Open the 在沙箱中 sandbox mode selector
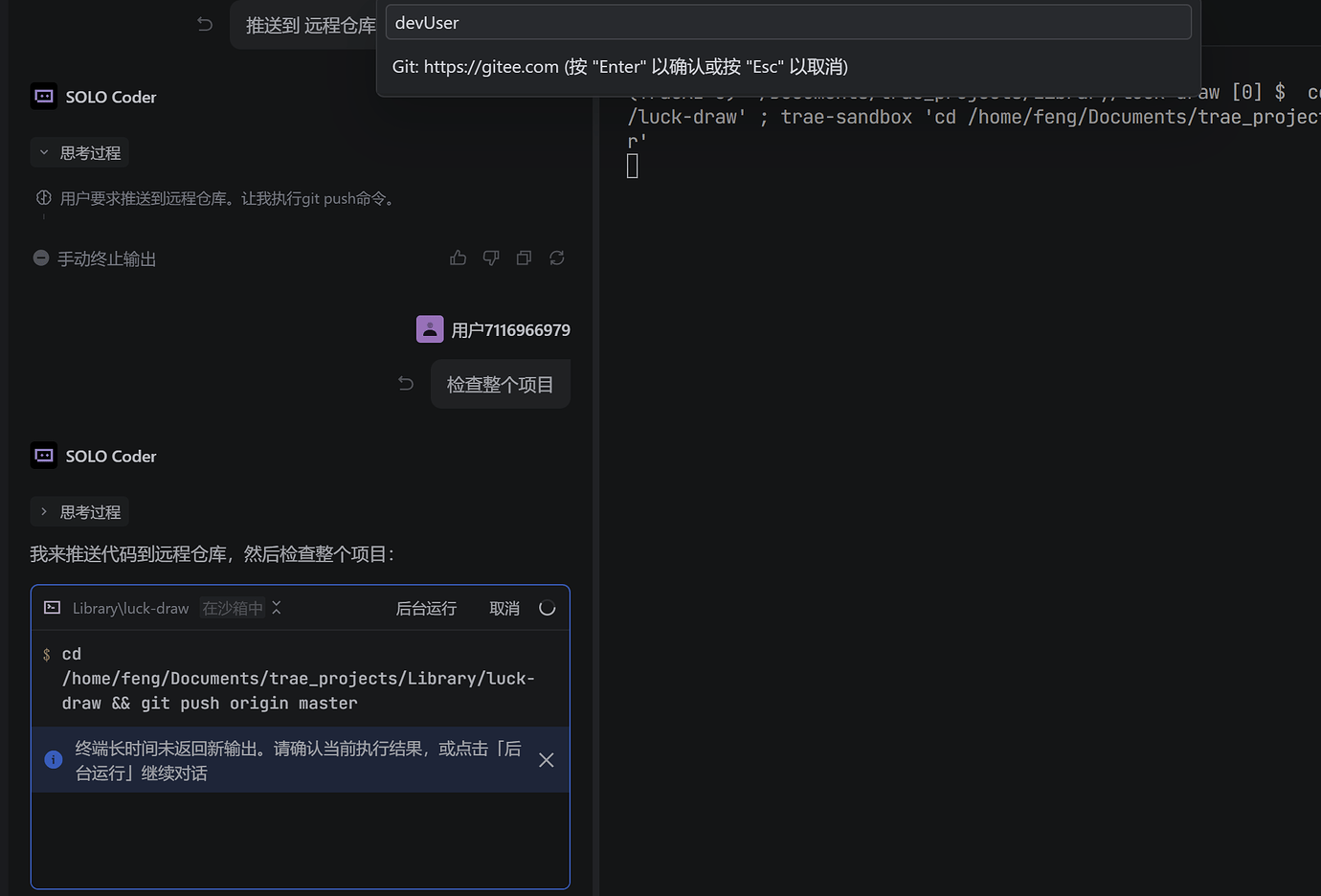This screenshot has height=896, width=1321. click(240, 608)
